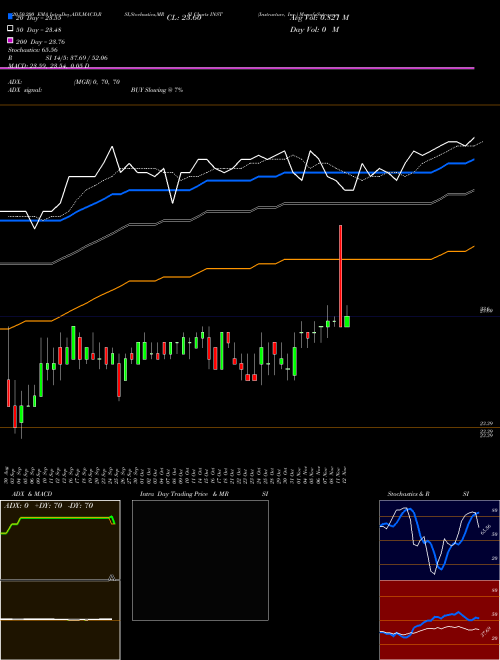Select the '50 Day - 23.48' legend text

click(x=39, y=29)
